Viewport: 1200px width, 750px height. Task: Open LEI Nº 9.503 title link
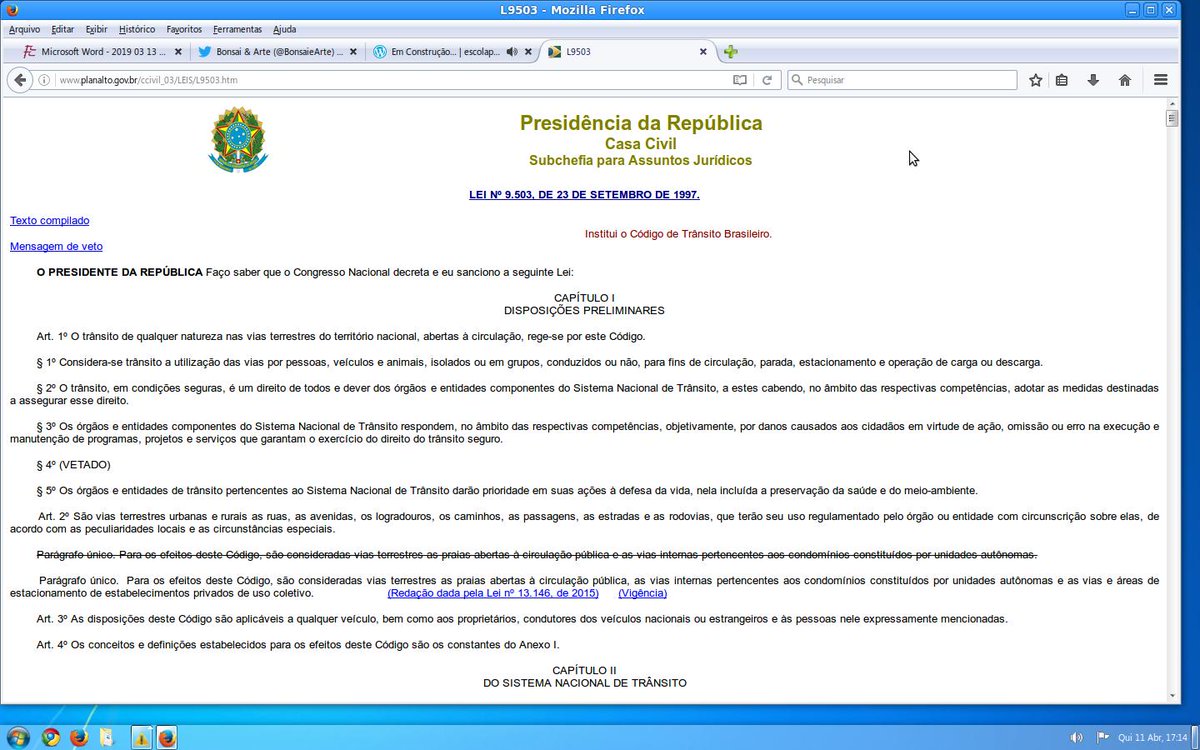(x=584, y=195)
